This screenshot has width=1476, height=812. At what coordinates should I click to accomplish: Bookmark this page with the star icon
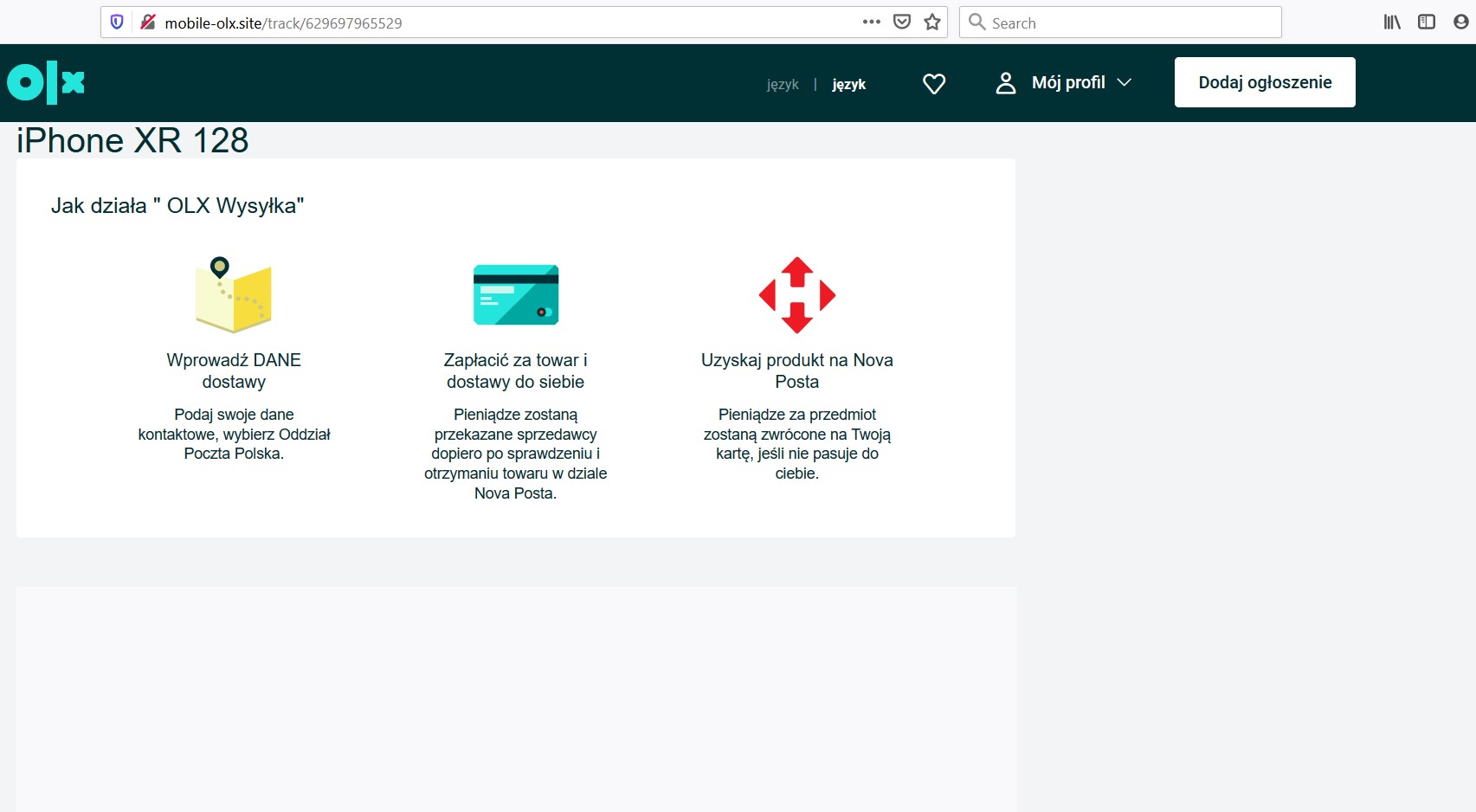click(932, 23)
